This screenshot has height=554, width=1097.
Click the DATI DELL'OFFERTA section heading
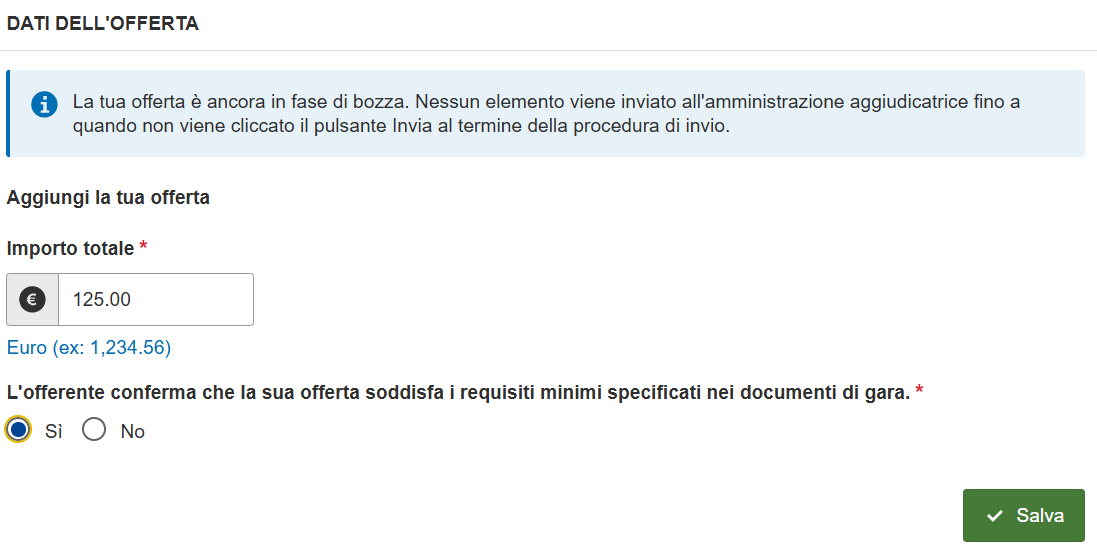(x=103, y=24)
